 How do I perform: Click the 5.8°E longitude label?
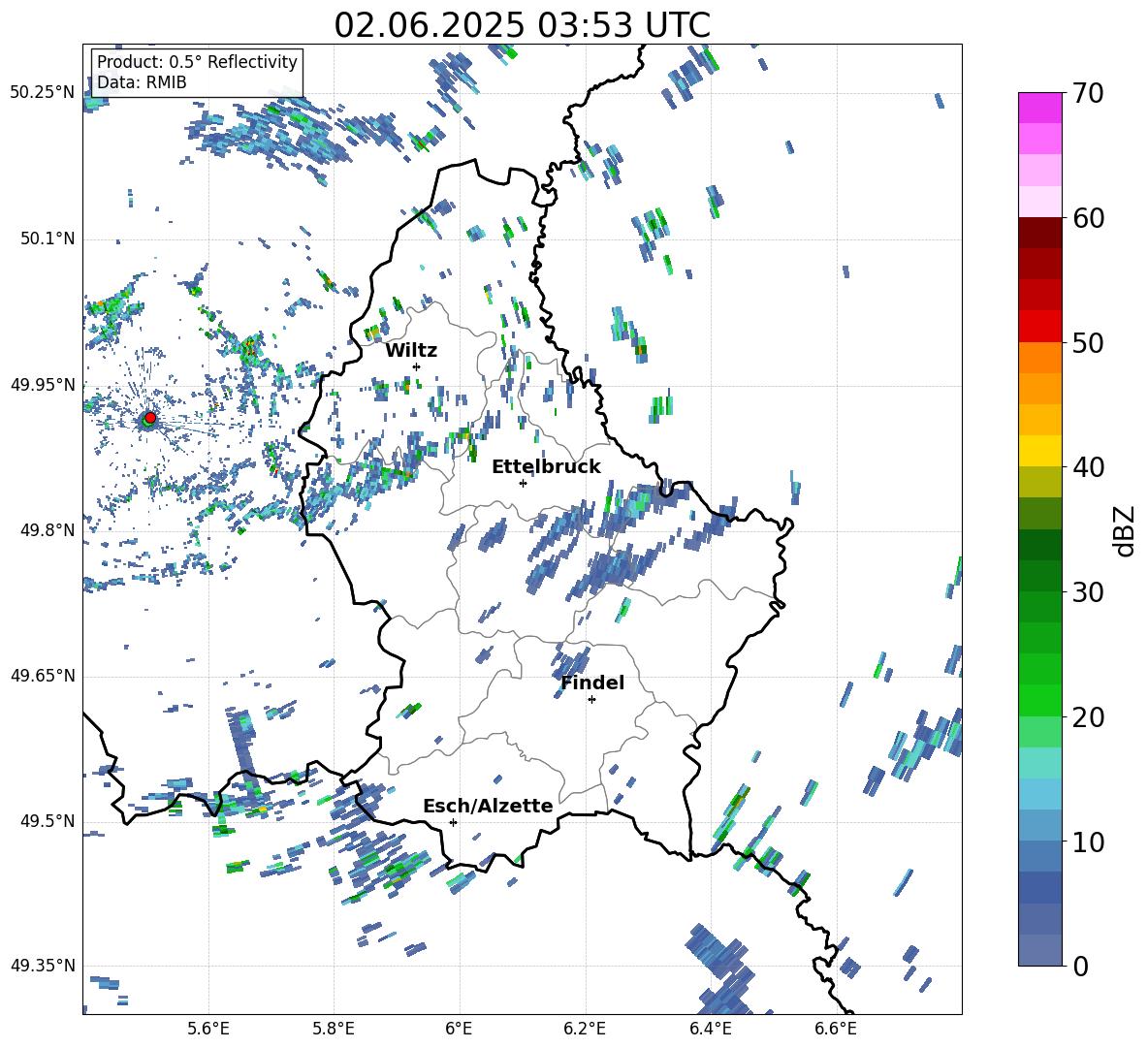point(334,1029)
